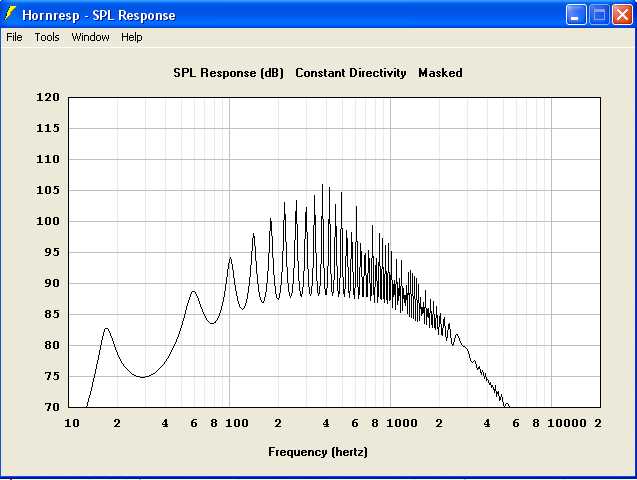The height and width of the screenshot is (480, 637).
Task: Click the 85 dB y-axis value
Action: (52, 314)
